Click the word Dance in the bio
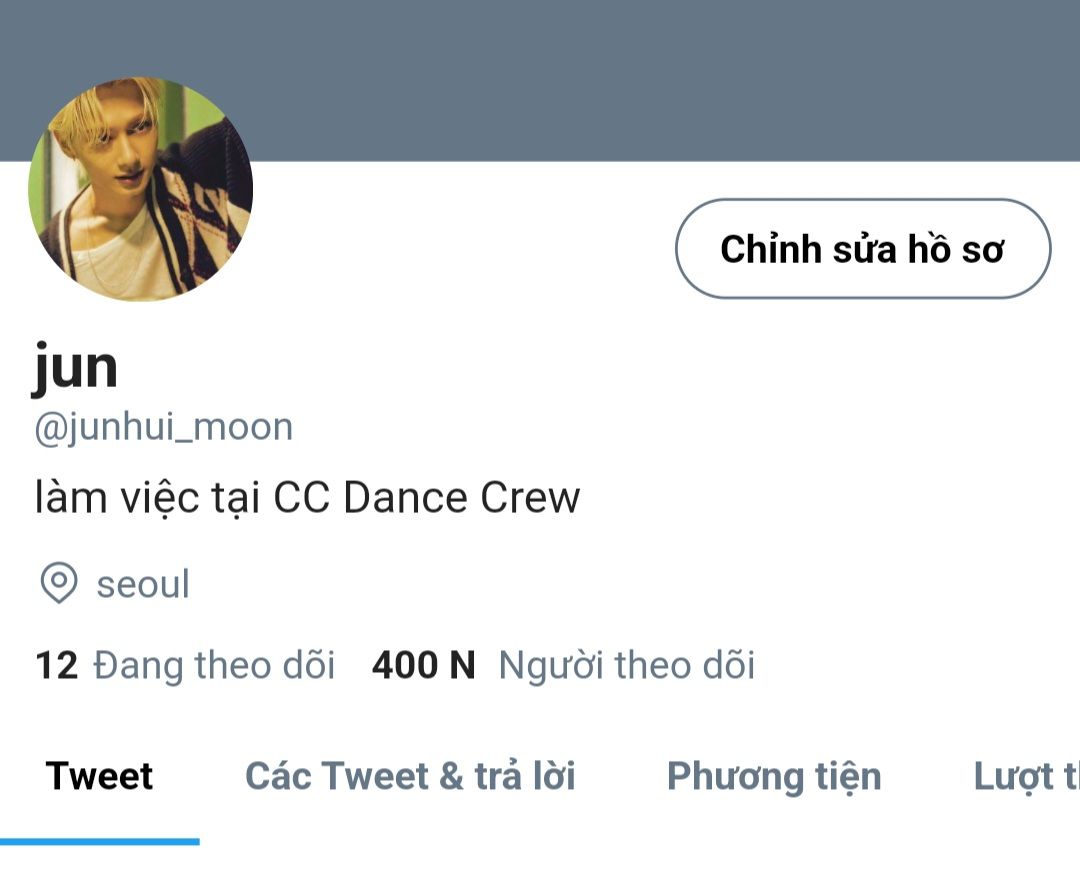 point(406,497)
